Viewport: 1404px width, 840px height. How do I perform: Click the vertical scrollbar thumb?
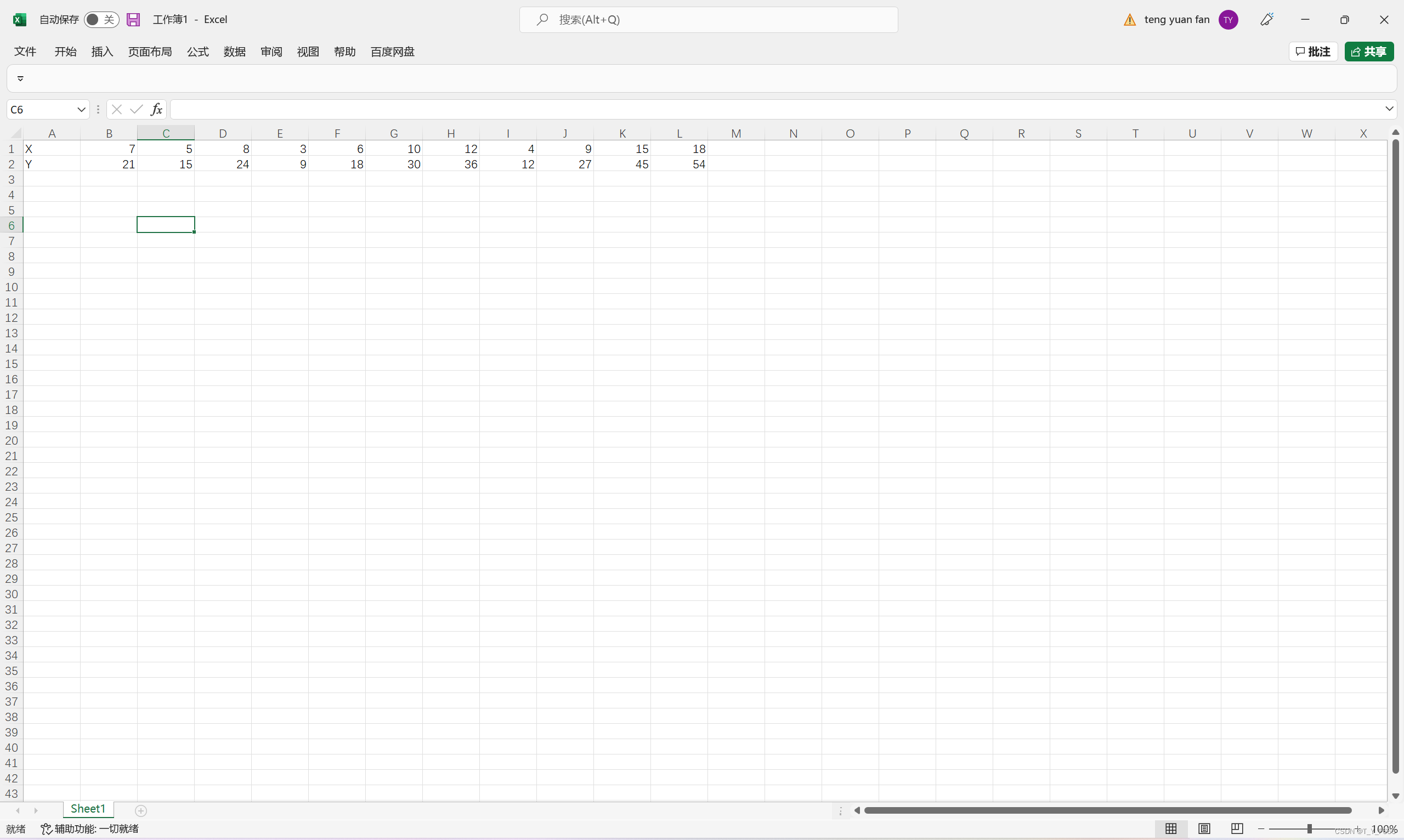1396,456
